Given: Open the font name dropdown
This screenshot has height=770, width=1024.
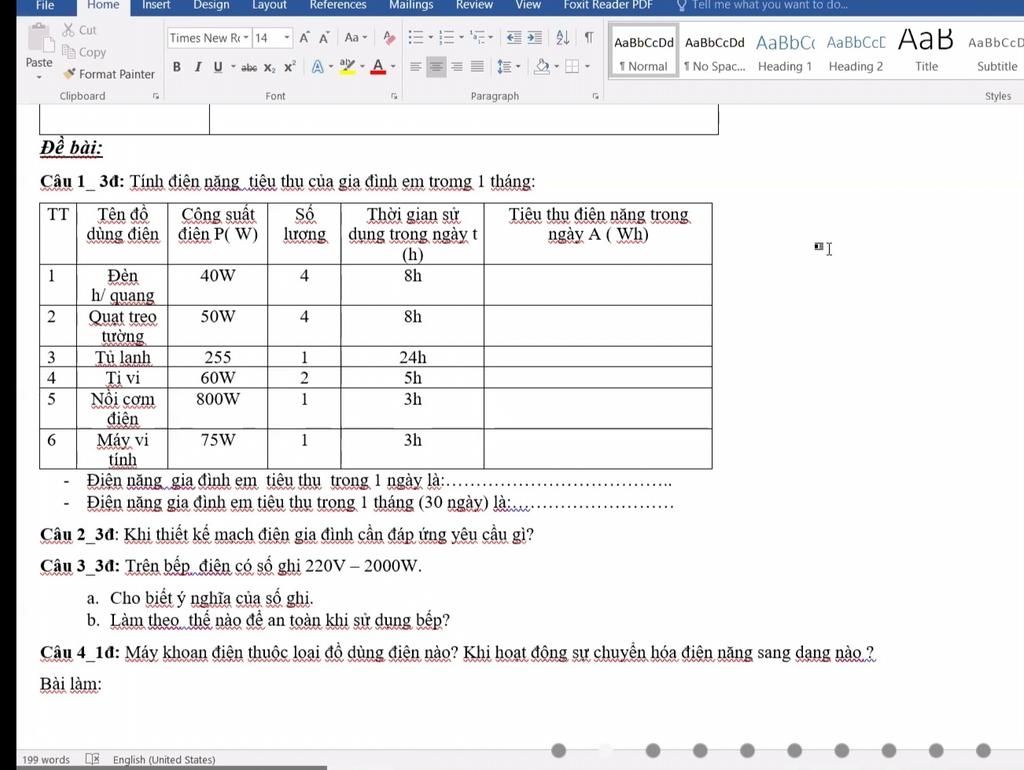Looking at the screenshot, I should tap(246, 38).
